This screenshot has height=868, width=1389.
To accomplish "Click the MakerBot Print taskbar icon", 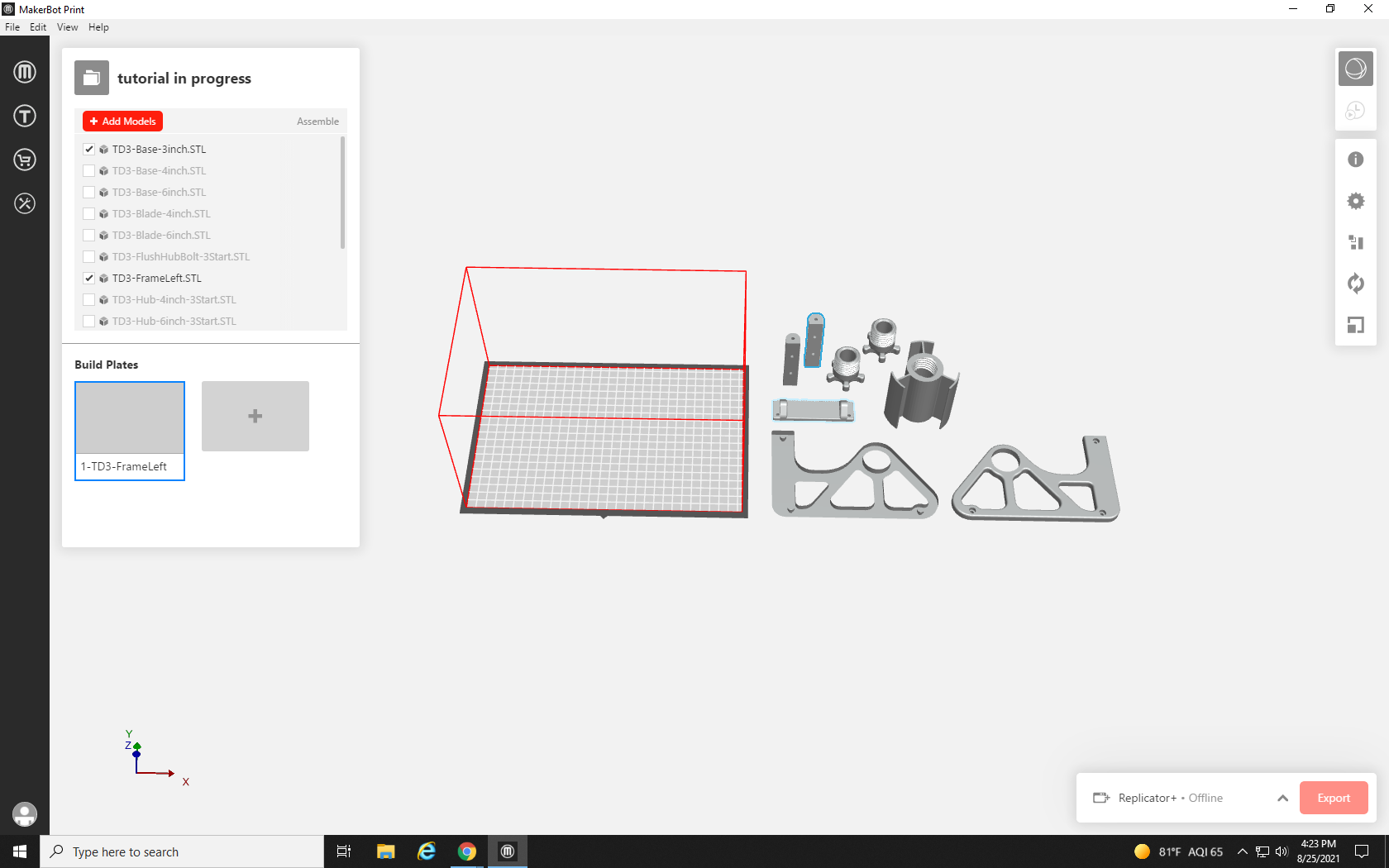I will click(508, 851).
